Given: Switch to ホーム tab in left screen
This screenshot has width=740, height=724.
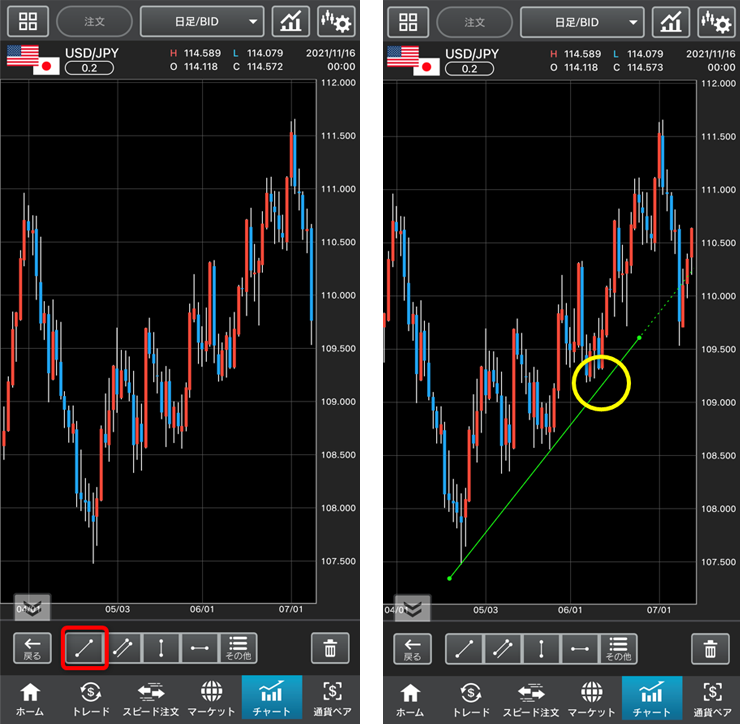Looking at the screenshot, I should 30,698.
